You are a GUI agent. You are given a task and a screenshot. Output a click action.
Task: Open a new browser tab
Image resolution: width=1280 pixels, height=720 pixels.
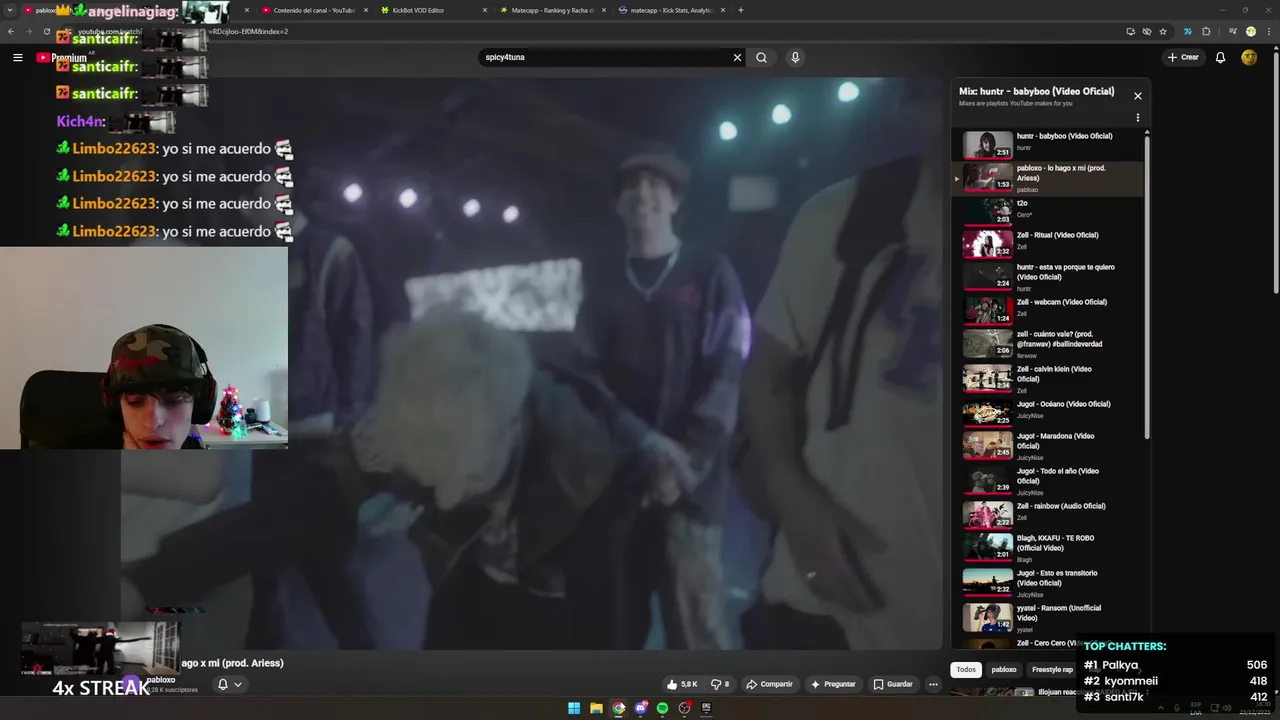click(740, 10)
